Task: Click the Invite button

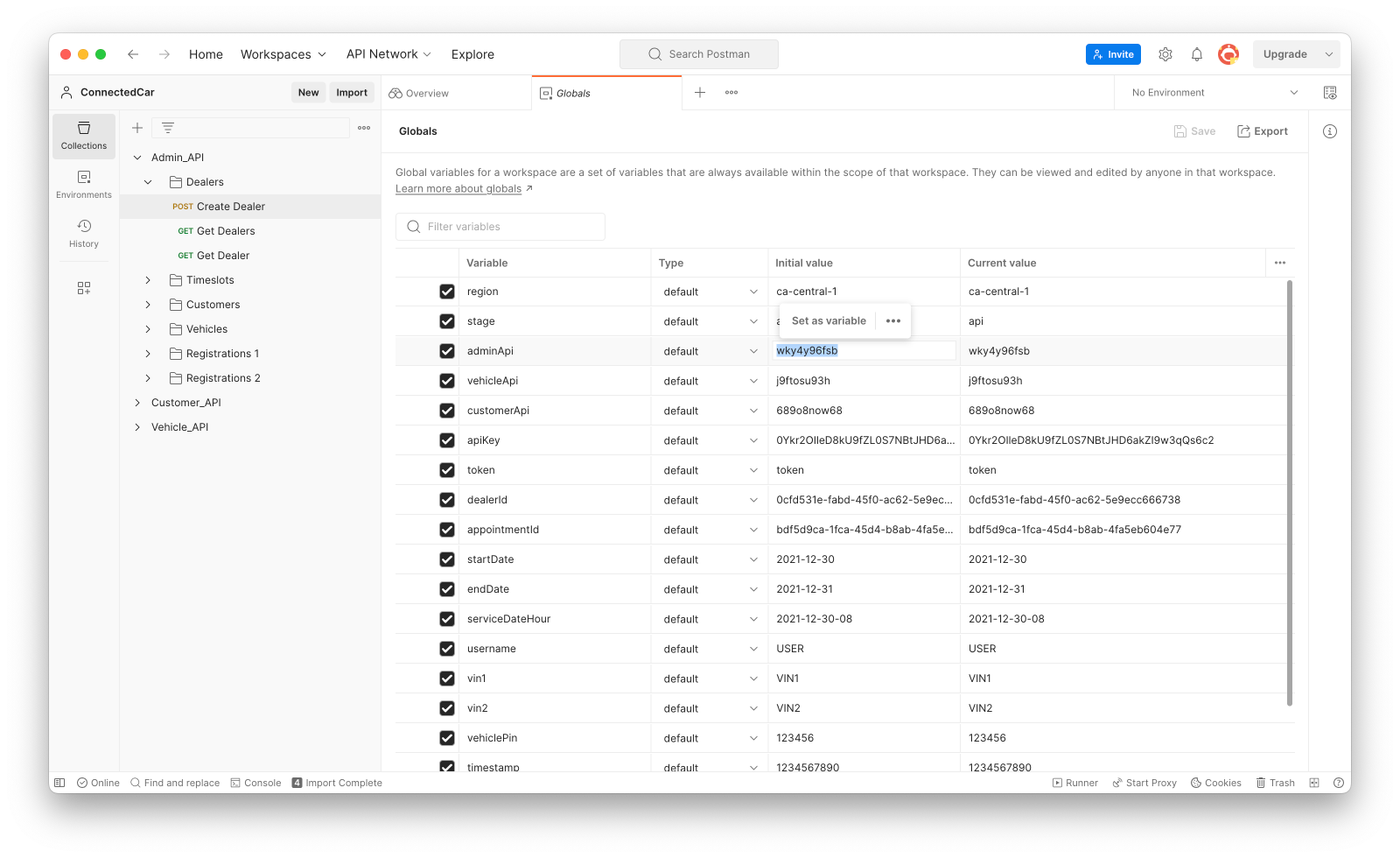Action: (1113, 54)
